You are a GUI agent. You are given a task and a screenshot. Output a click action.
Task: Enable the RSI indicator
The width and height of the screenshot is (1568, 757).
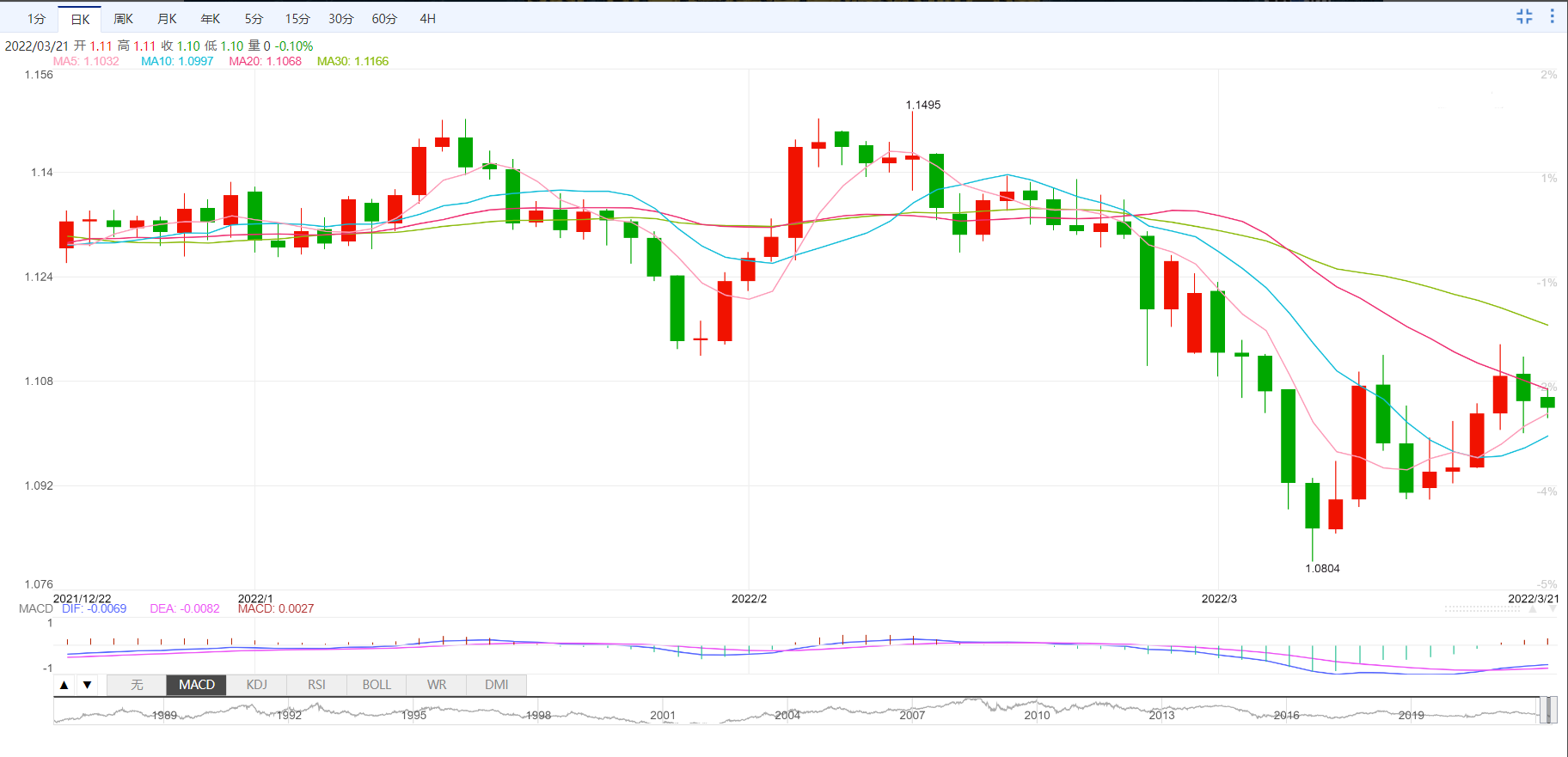point(316,685)
